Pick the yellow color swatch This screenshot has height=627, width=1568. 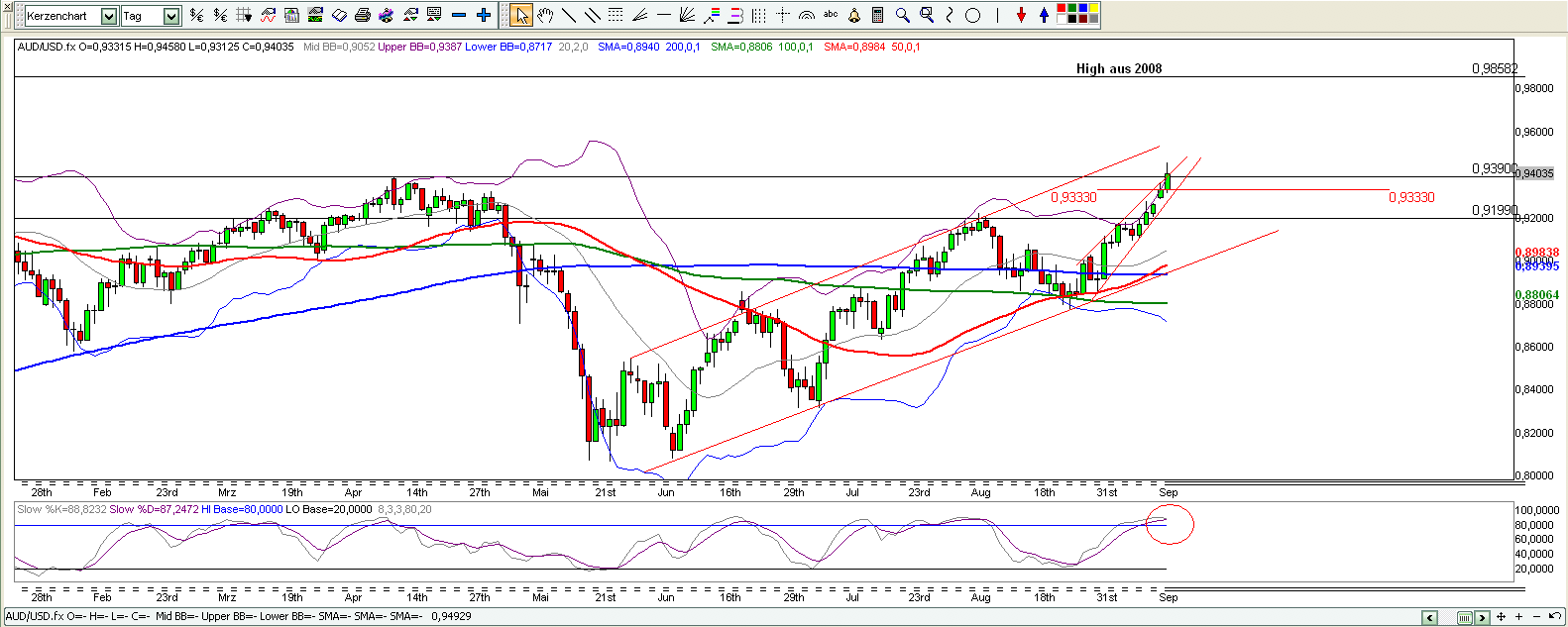point(1094,8)
